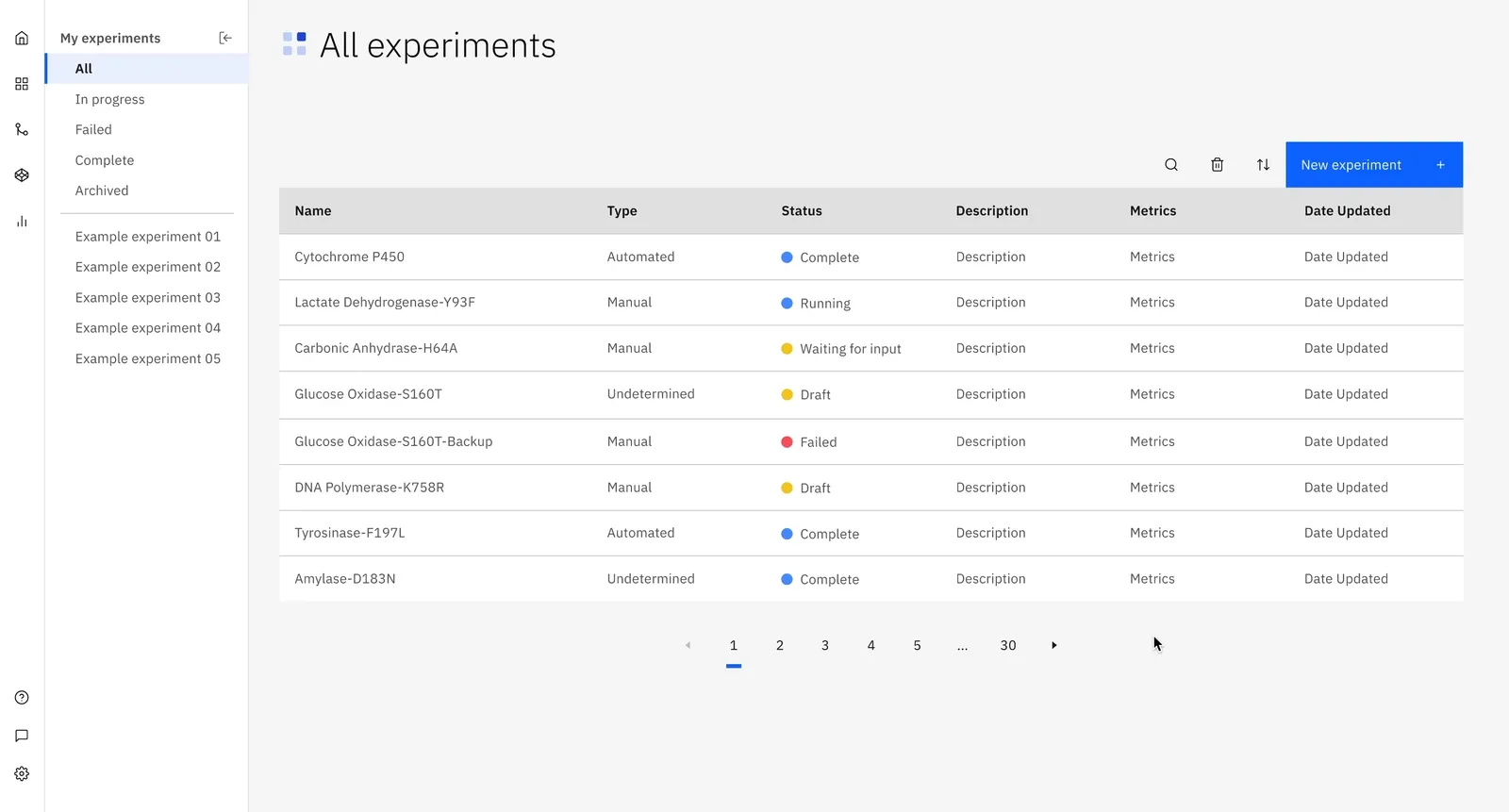Open Carbonic Anhydrase-H64A experiment
This screenshot has height=812, width=1509.
pyautogui.click(x=871, y=349)
